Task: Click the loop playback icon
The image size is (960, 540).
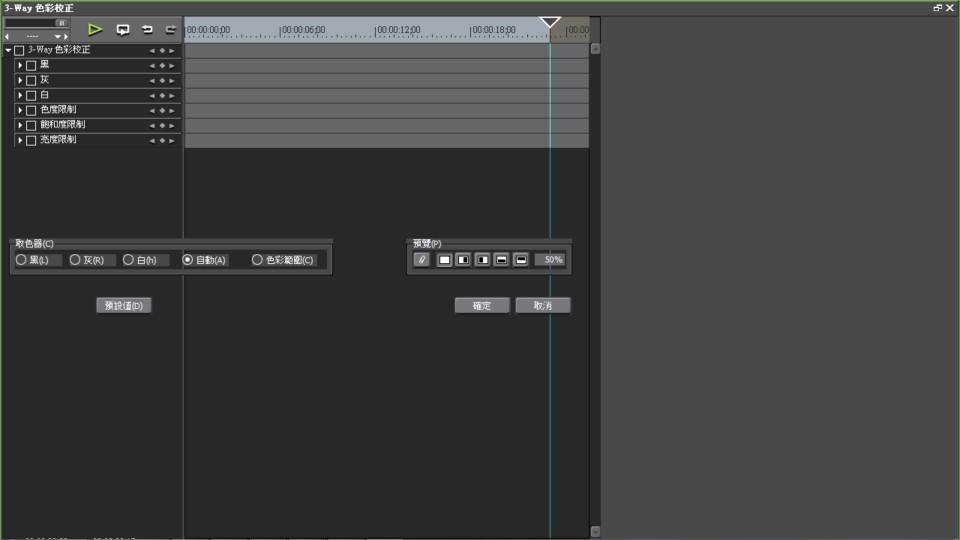Action: click(x=123, y=30)
